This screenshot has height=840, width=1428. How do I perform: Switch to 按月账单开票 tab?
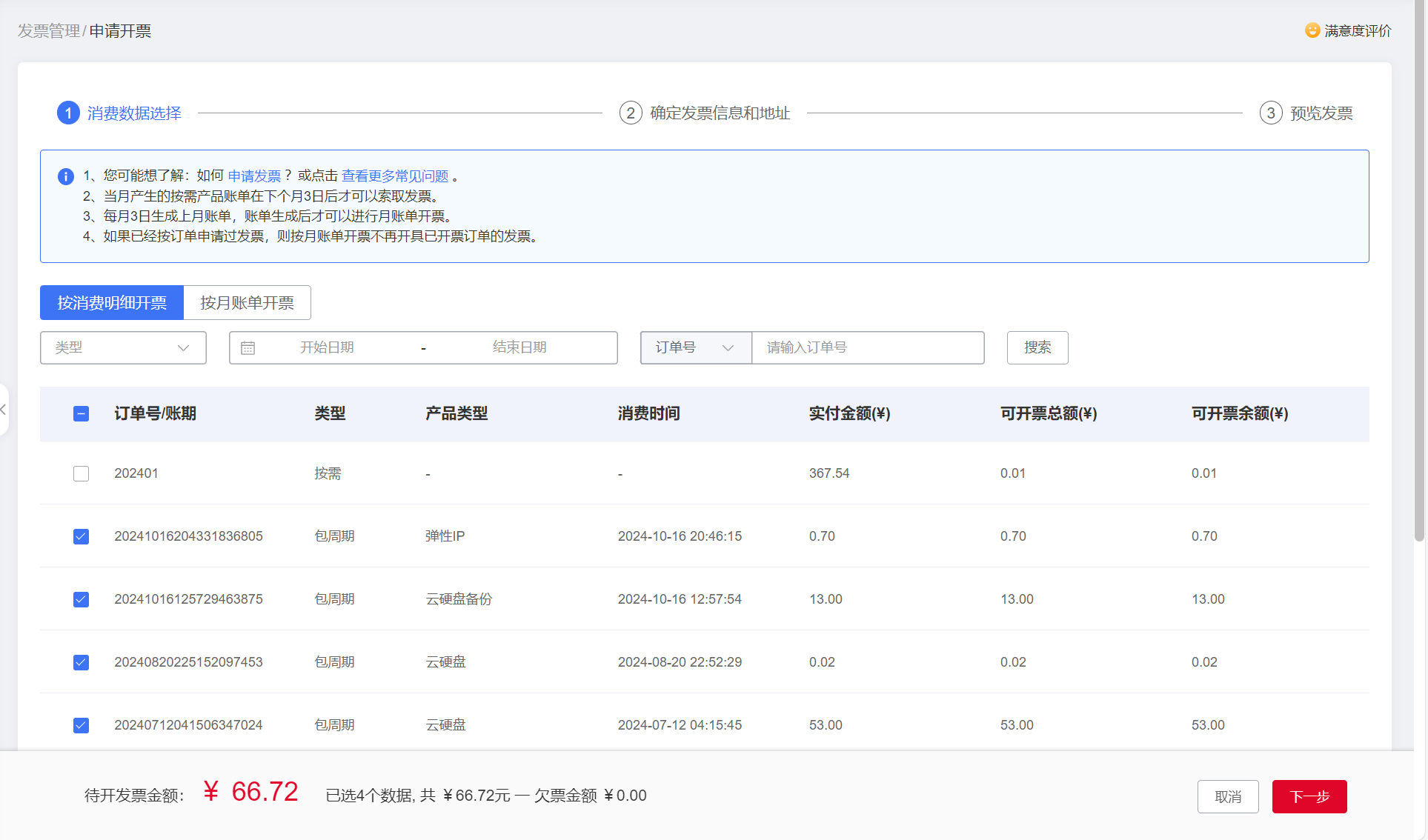point(247,303)
